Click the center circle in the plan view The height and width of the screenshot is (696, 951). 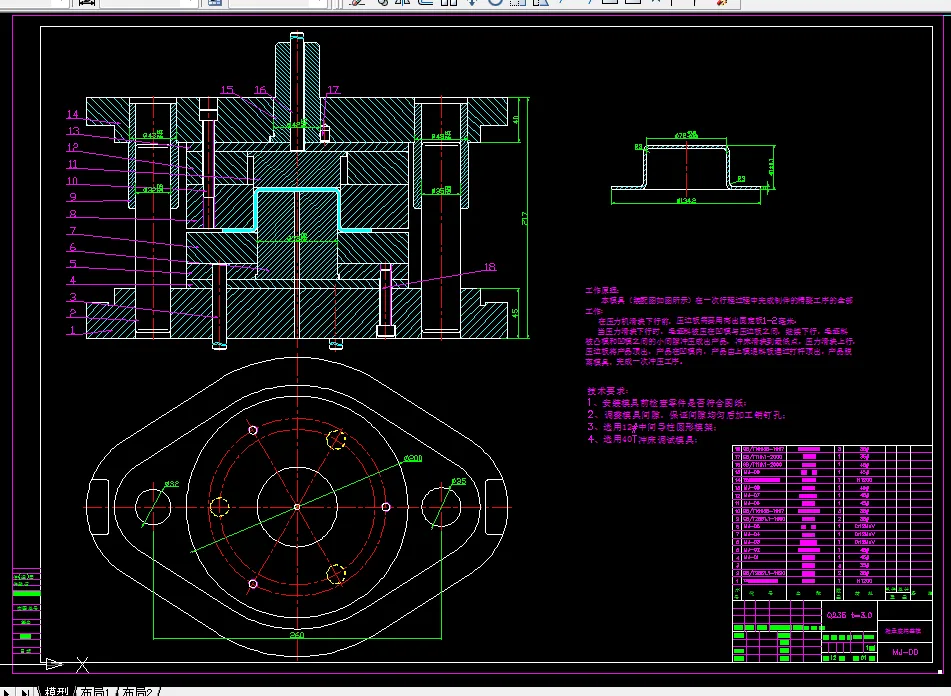tap(297, 507)
